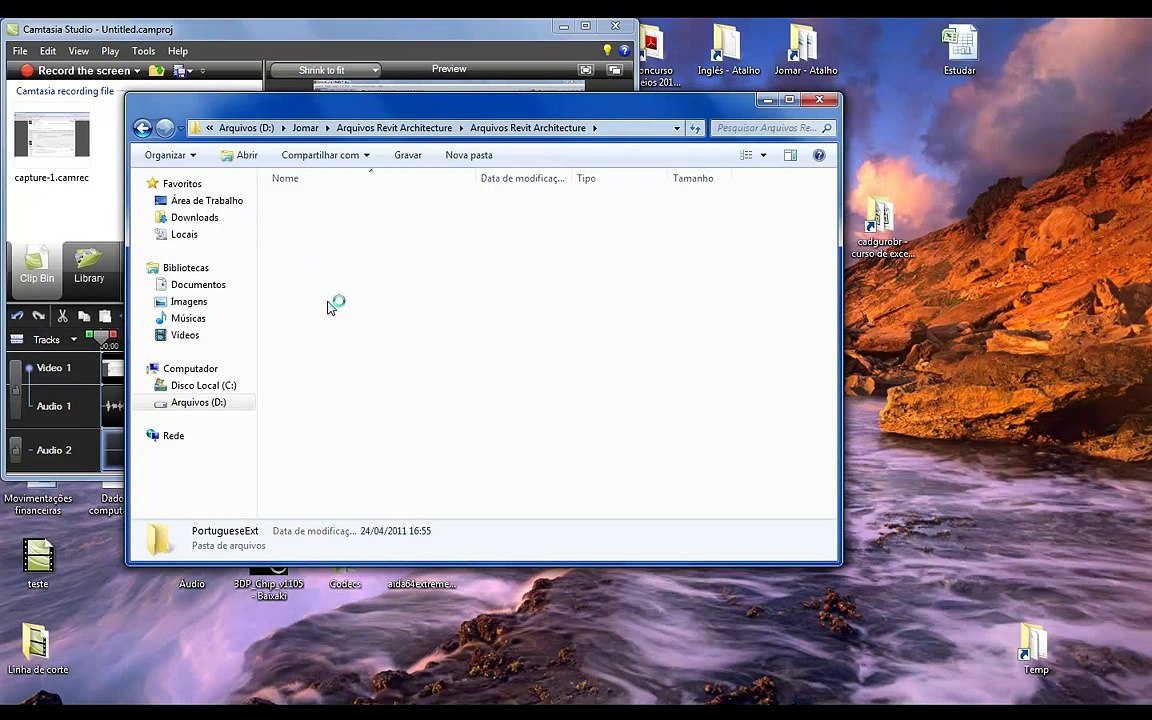Click the Nova pasta button
Viewport: 1152px width, 720px height.
pos(469,155)
